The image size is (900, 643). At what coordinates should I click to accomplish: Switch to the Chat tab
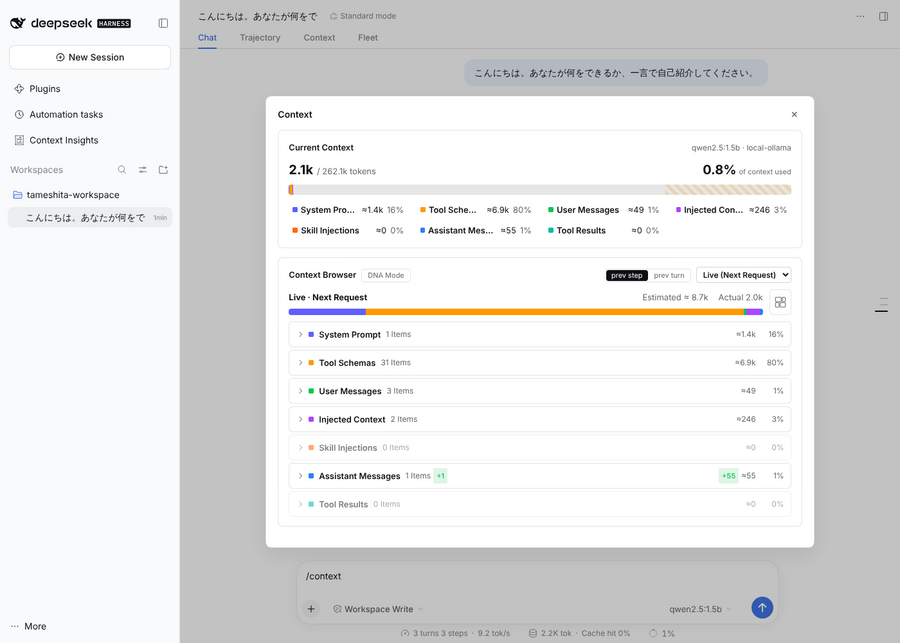point(207,37)
